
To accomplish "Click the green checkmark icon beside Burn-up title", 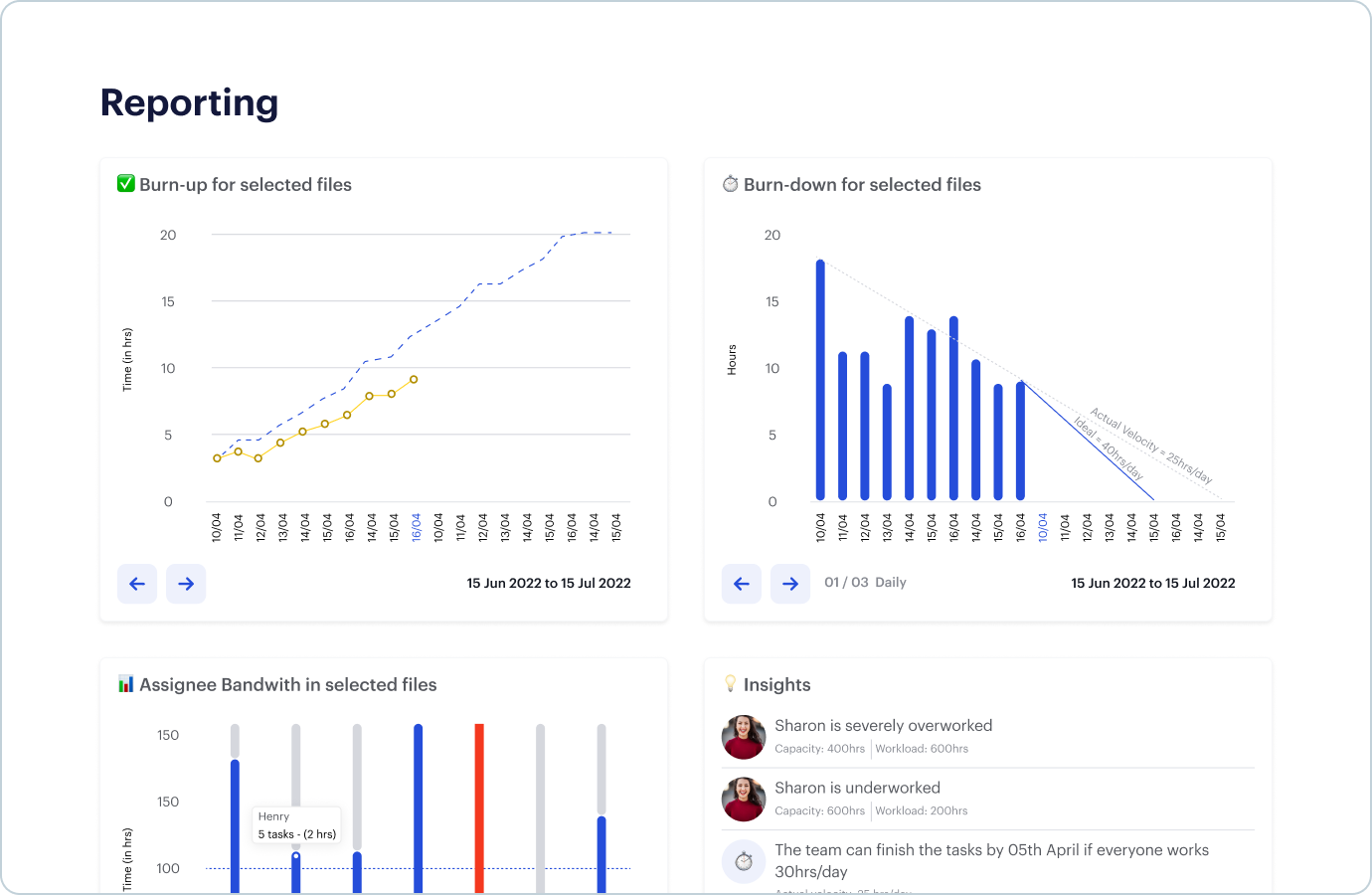I will point(126,184).
